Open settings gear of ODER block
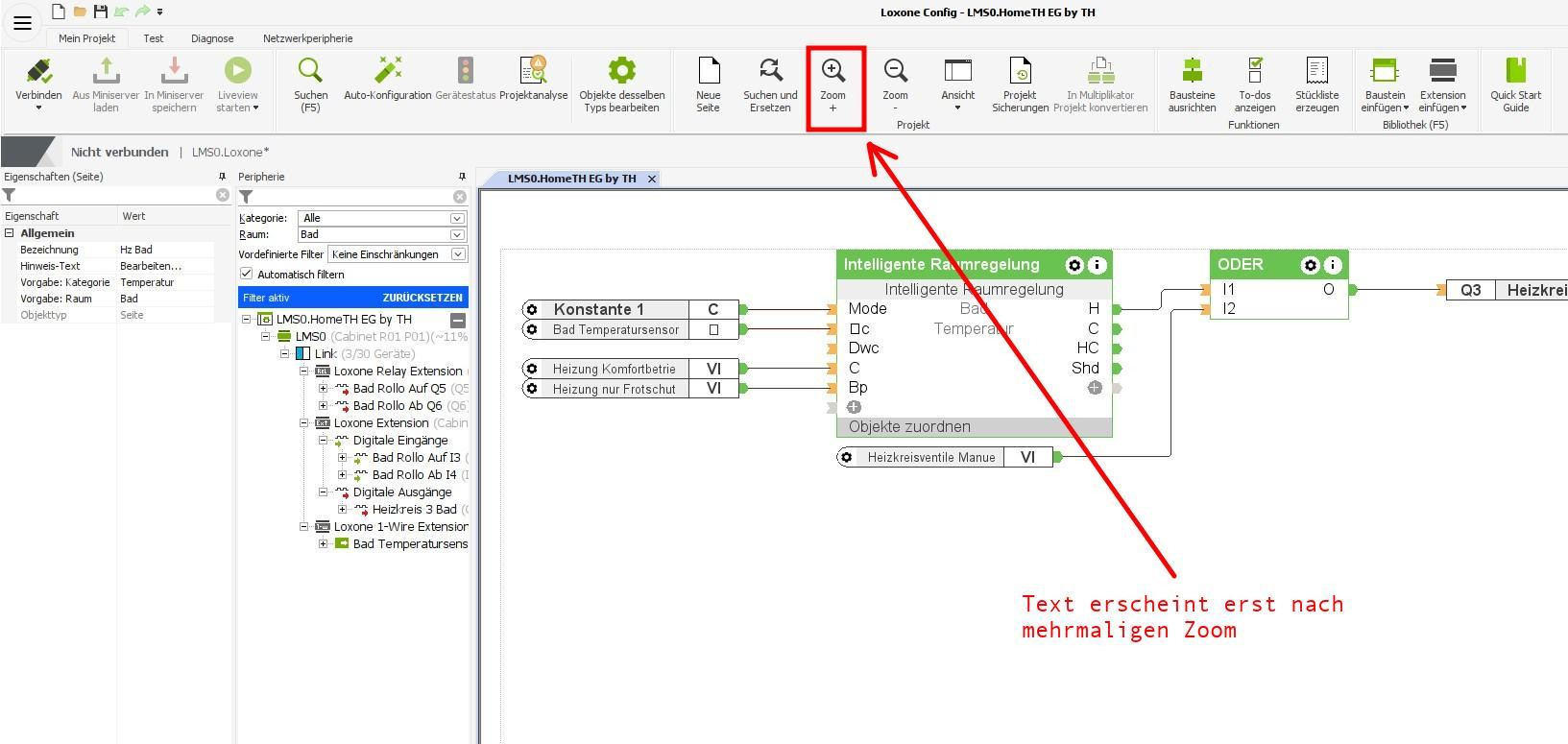This screenshot has width=1568, height=744. pos(1310,265)
